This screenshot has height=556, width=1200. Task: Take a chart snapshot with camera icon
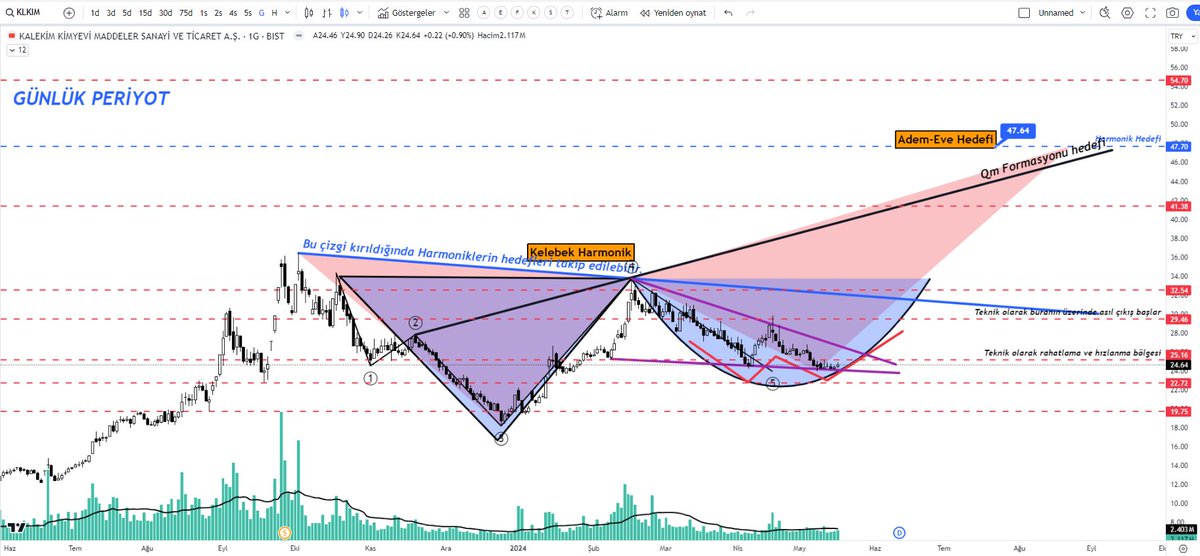[x=1172, y=13]
